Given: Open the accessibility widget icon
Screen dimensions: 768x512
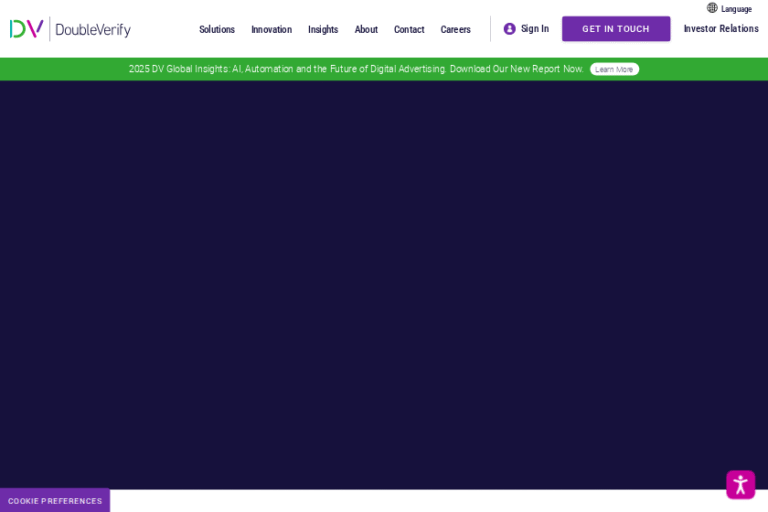Looking at the screenshot, I should click(740, 485).
